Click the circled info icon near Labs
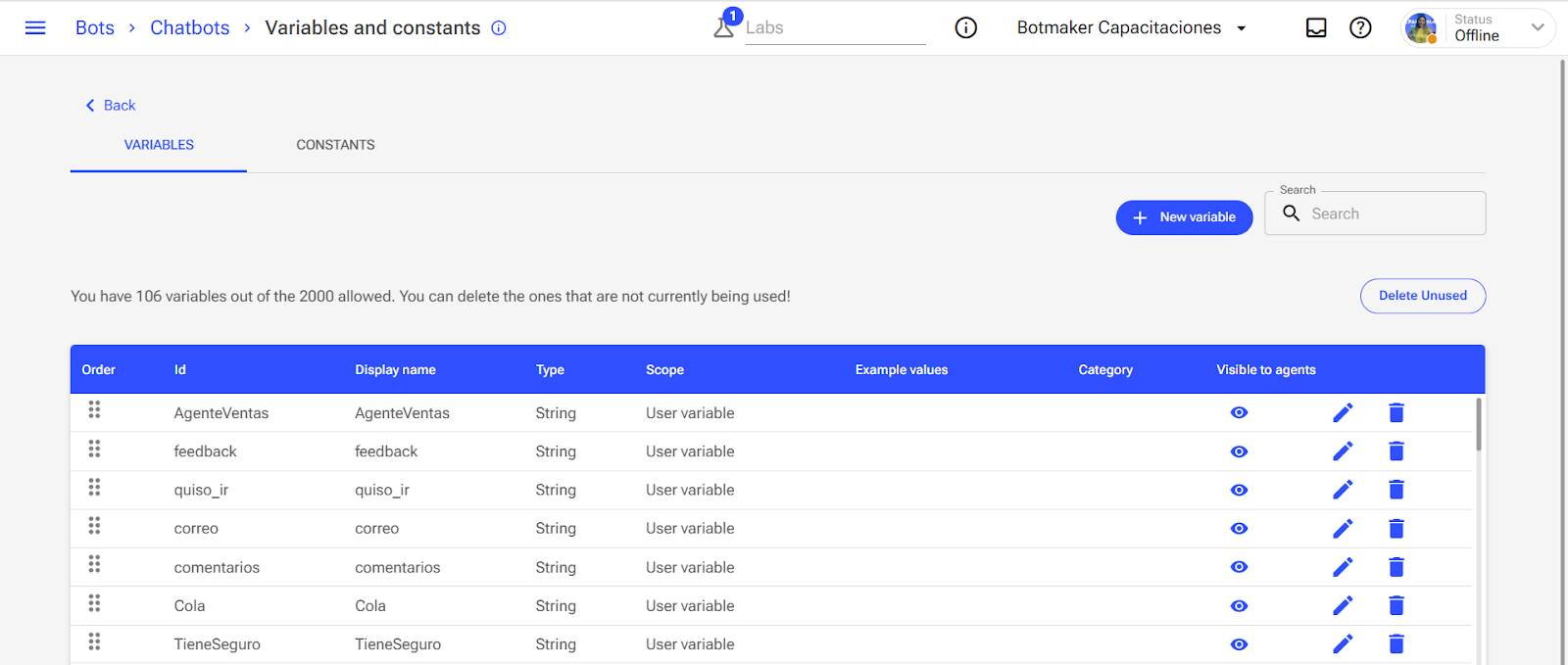The width and height of the screenshot is (1568, 665). [x=966, y=27]
